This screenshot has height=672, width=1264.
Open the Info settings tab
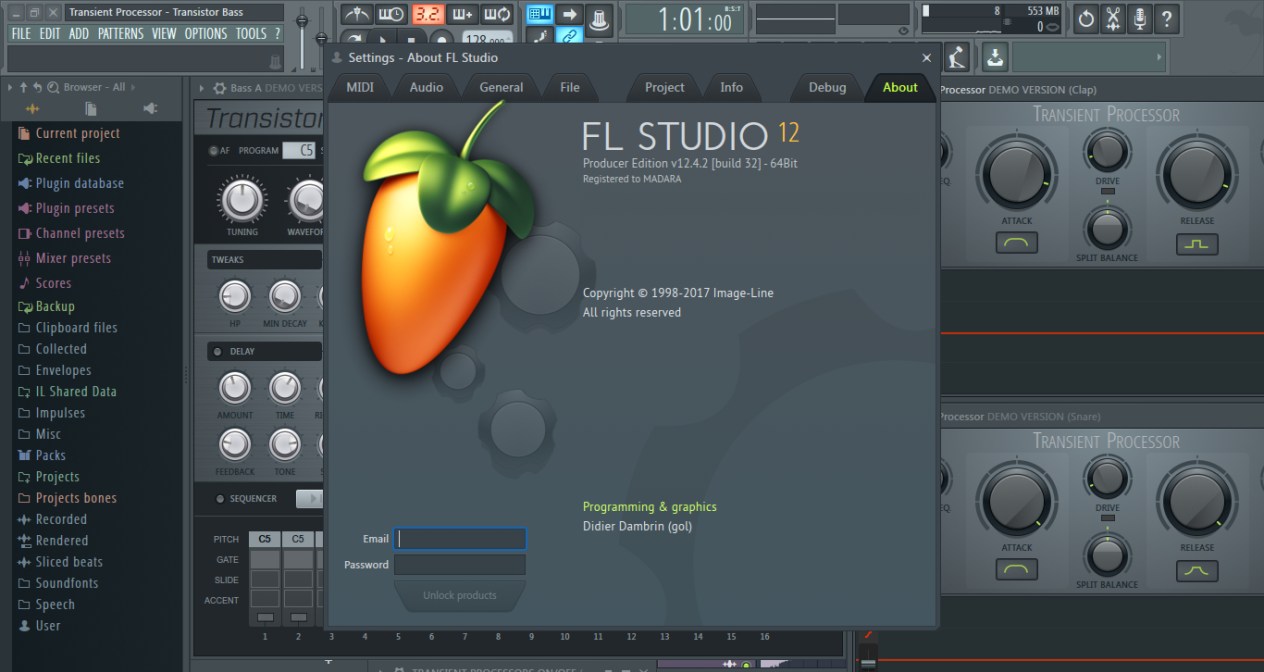tap(732, 87)
